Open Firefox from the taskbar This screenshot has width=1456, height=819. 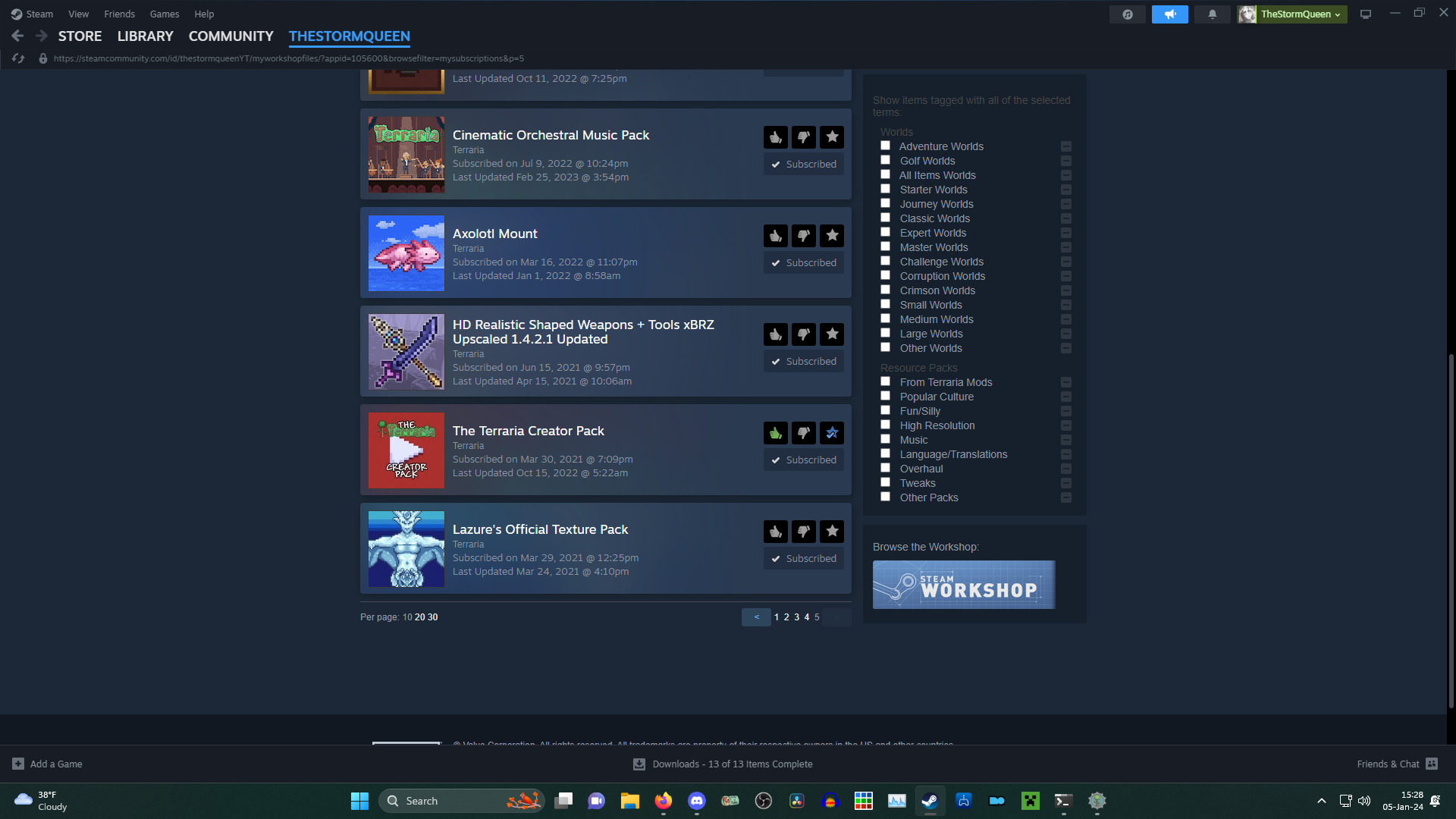(664, 801)
